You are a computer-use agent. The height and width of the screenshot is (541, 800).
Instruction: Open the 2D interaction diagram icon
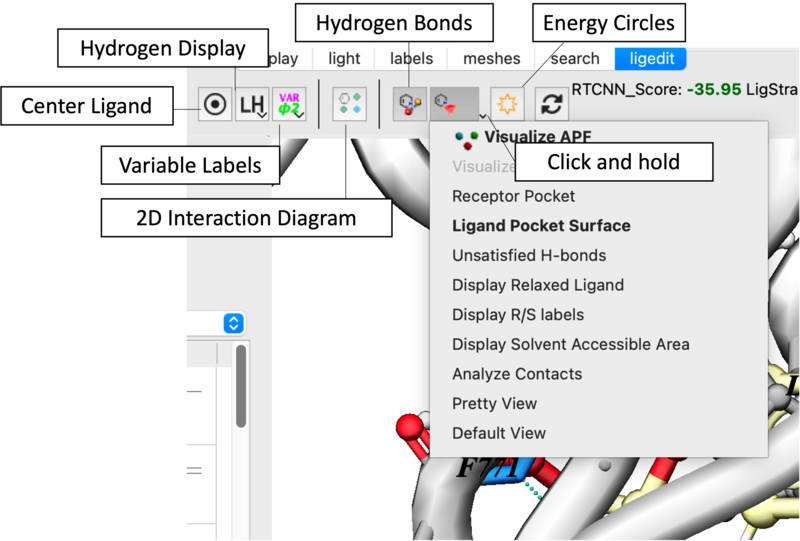350,104
